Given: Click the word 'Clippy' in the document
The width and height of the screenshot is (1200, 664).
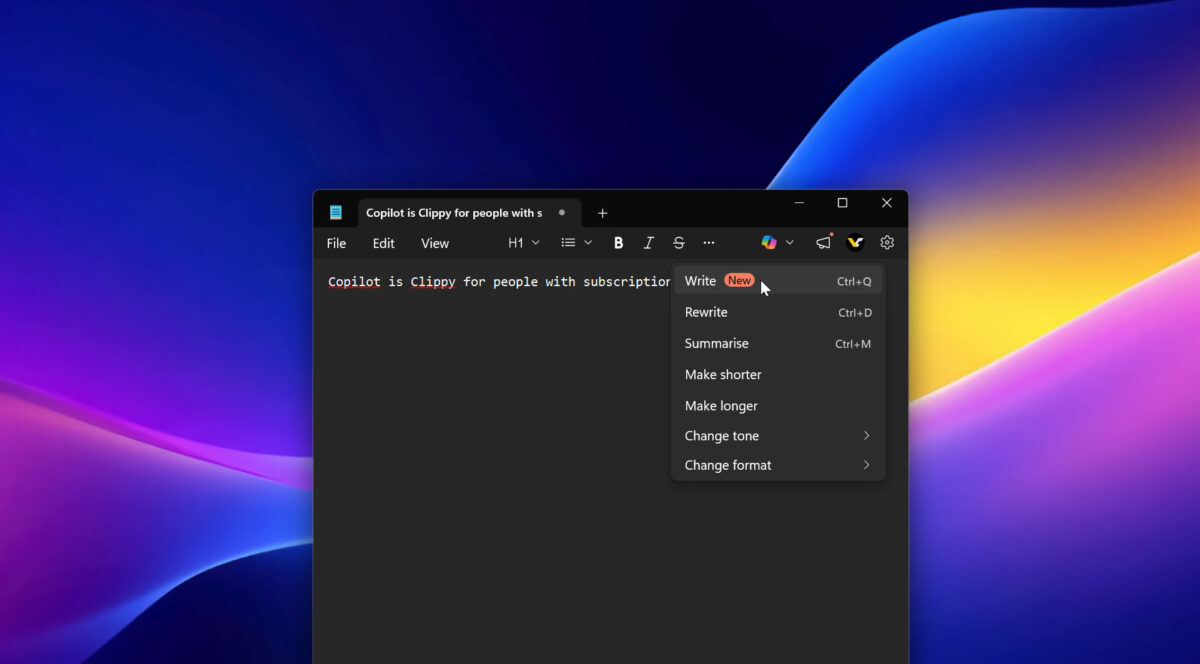Looking at the screenshot, I should coord(433,282).
